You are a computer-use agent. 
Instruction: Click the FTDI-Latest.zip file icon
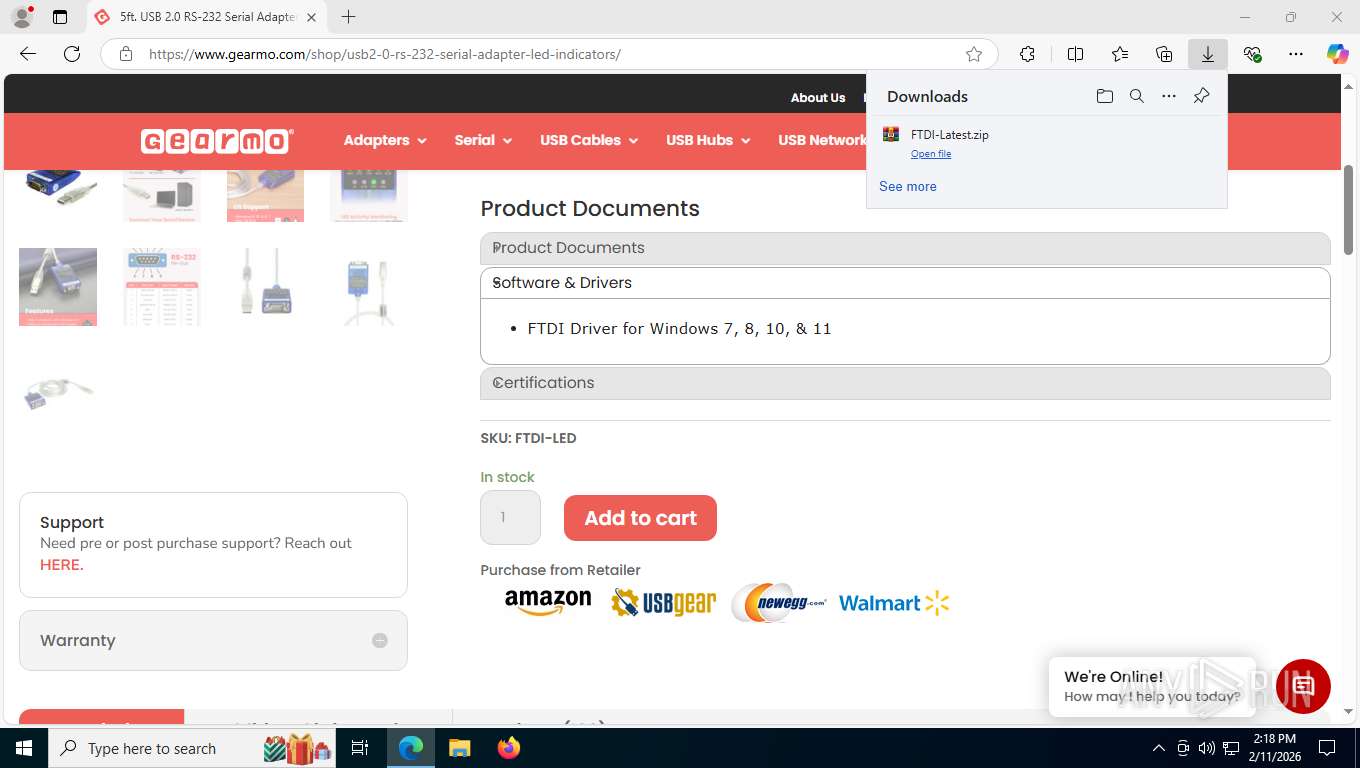click(891, 134)
